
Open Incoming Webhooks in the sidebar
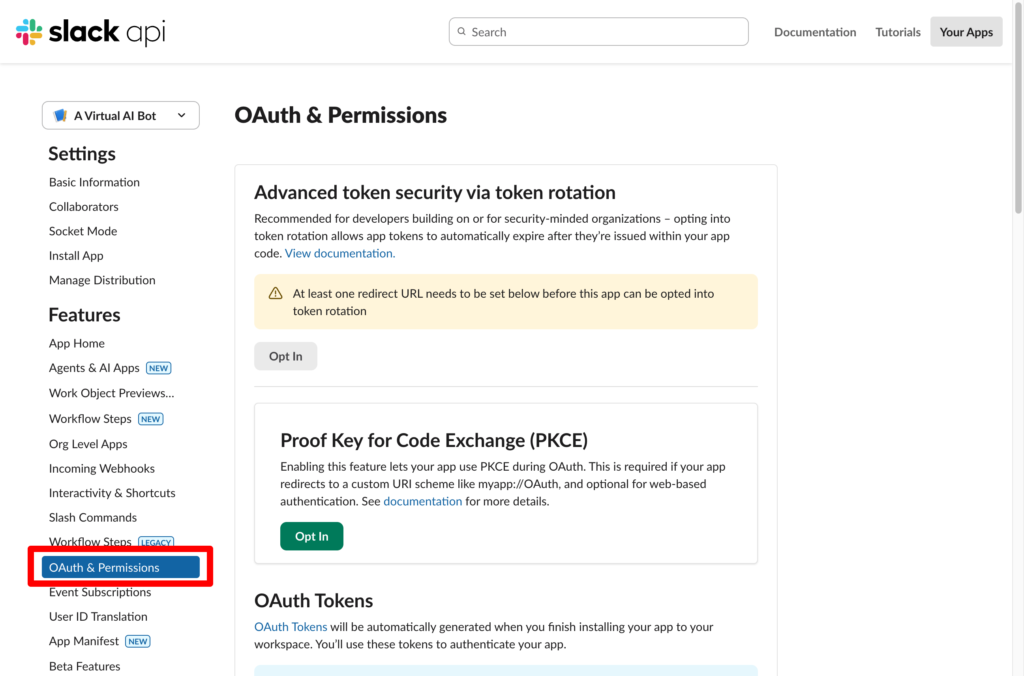tap(102, 469)
